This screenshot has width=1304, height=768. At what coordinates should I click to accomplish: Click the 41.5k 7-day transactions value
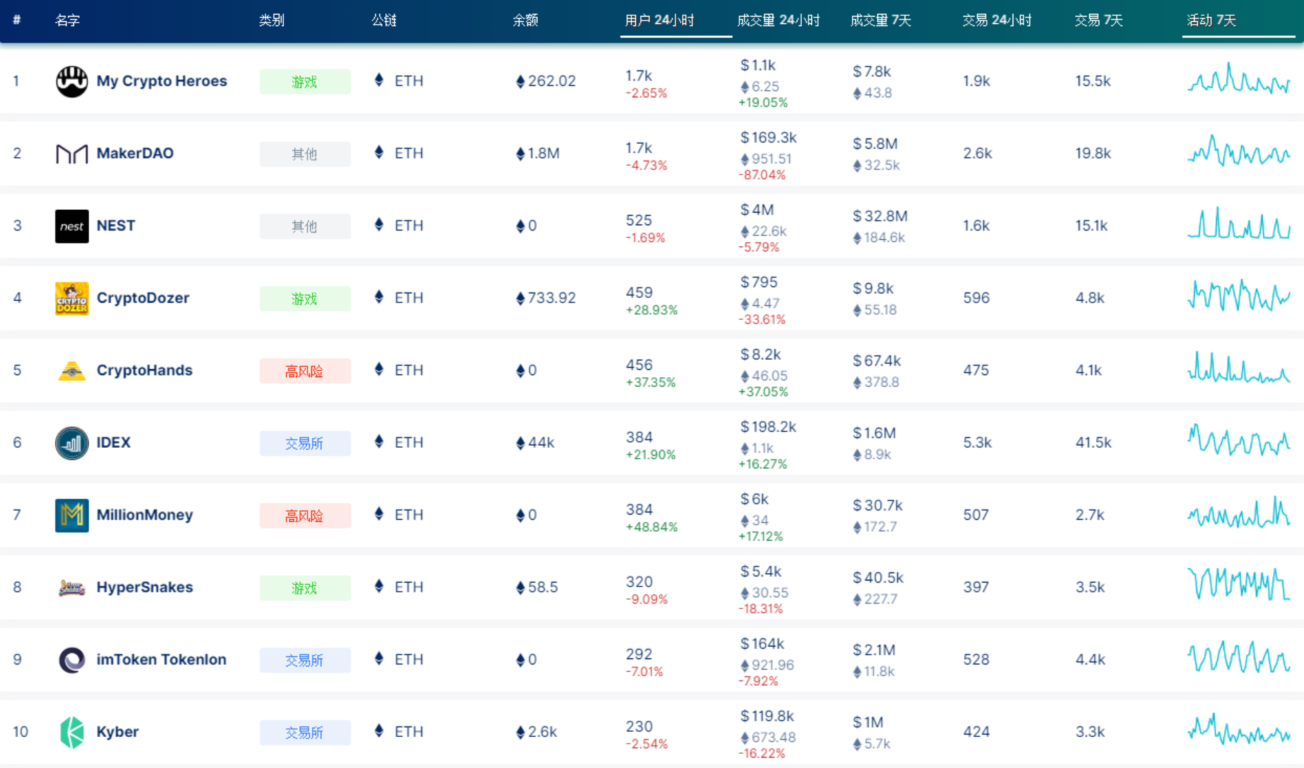[1094, 442]
